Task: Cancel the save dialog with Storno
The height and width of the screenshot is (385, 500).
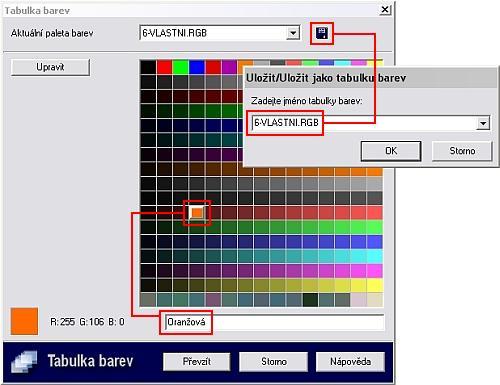Action: [462, 151]
